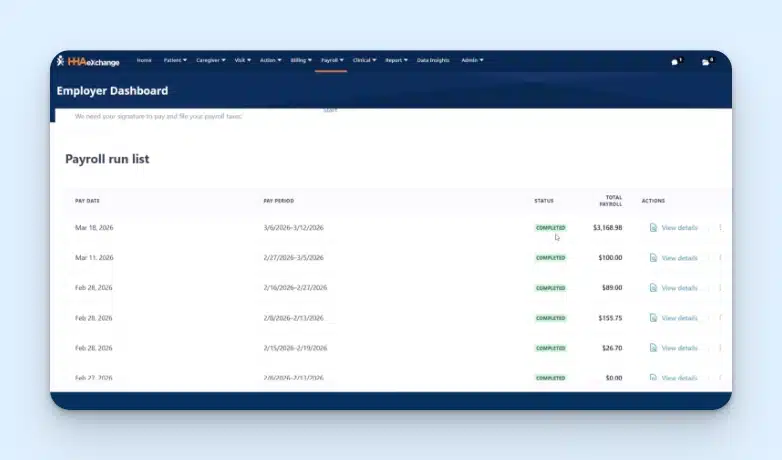
Task: Expand the Caregiver menu
Action: click(210, 60)
